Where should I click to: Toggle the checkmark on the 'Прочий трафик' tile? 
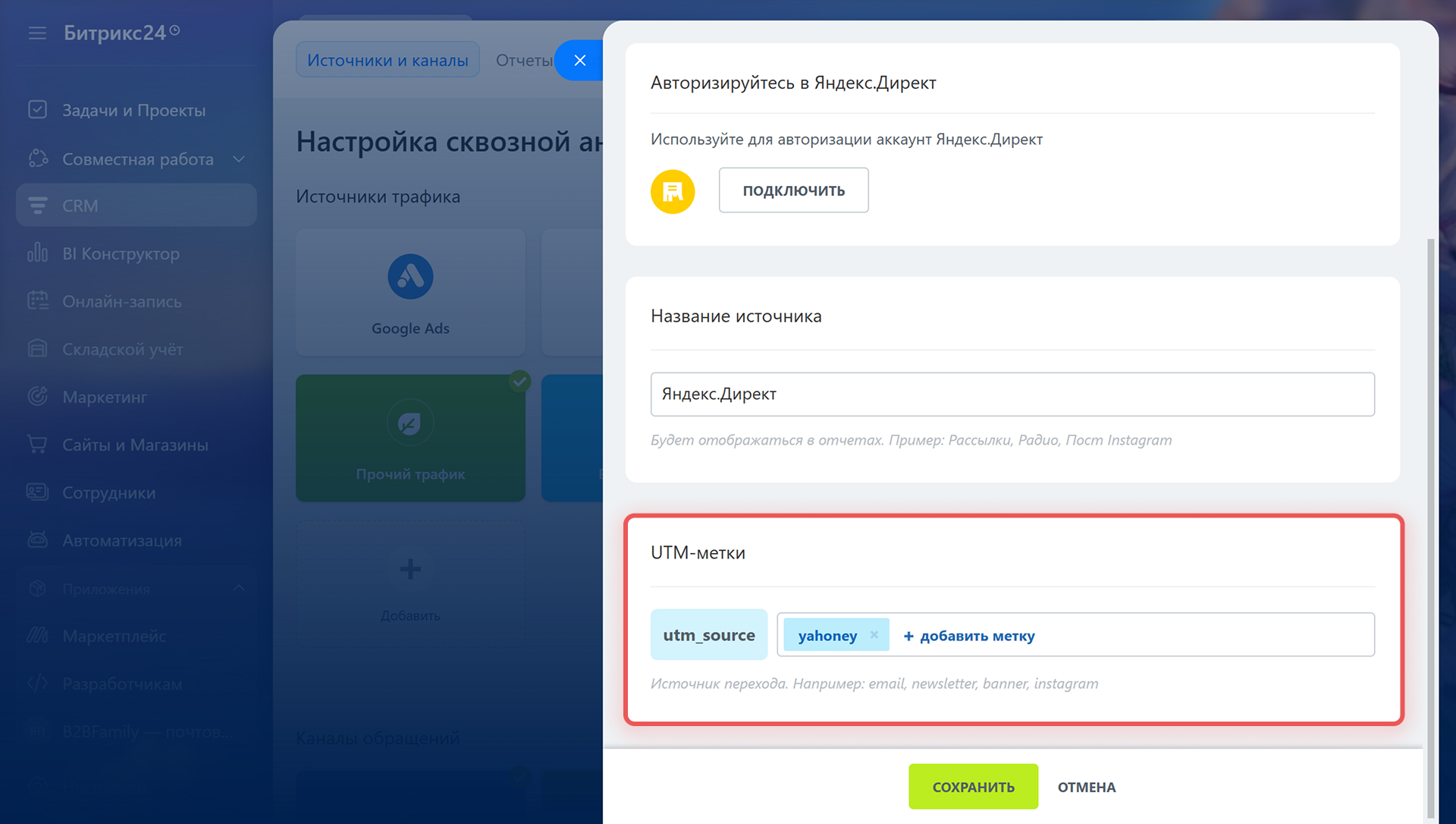coord(519,381)
